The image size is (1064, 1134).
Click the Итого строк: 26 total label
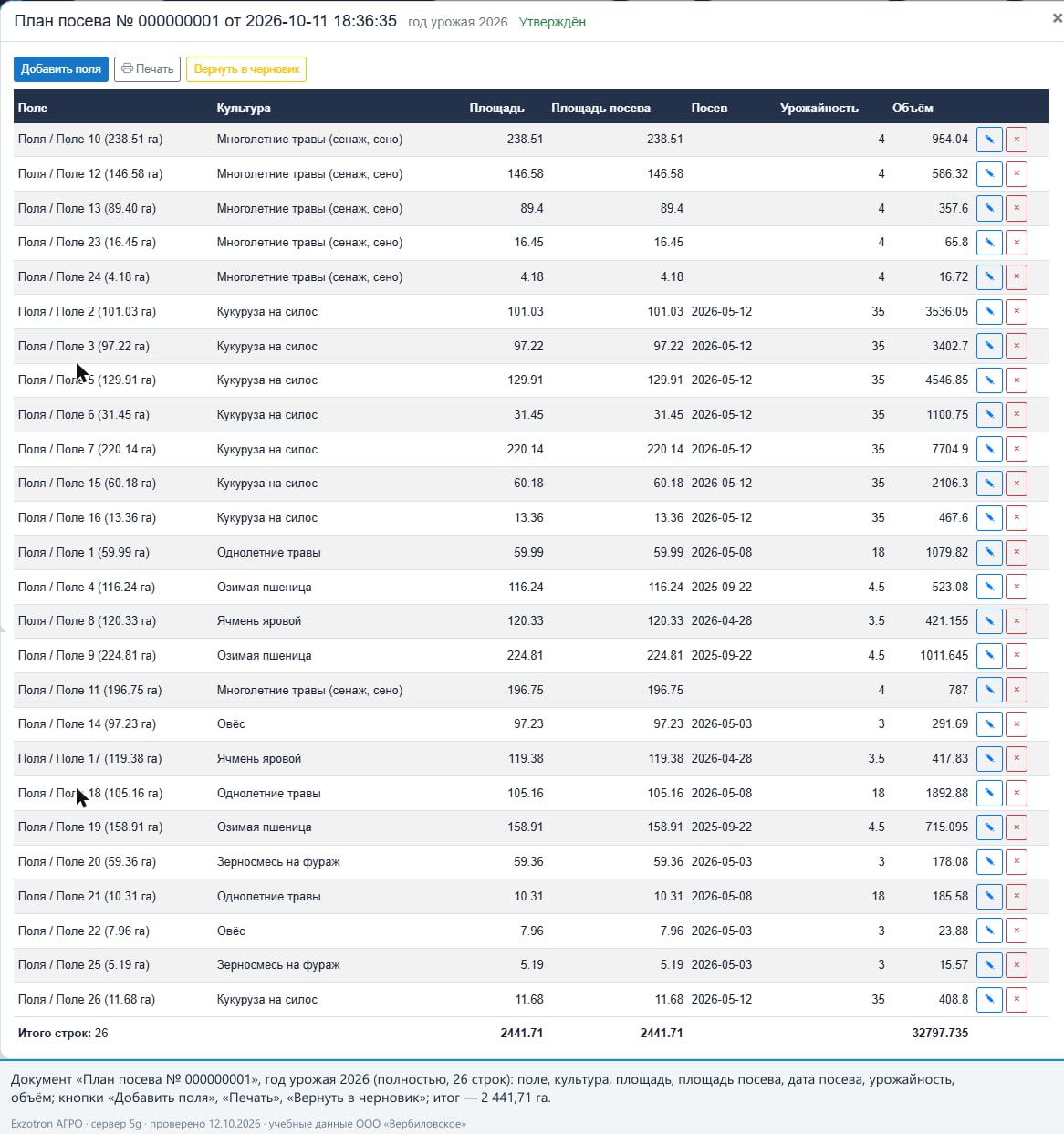[63, 1034]
